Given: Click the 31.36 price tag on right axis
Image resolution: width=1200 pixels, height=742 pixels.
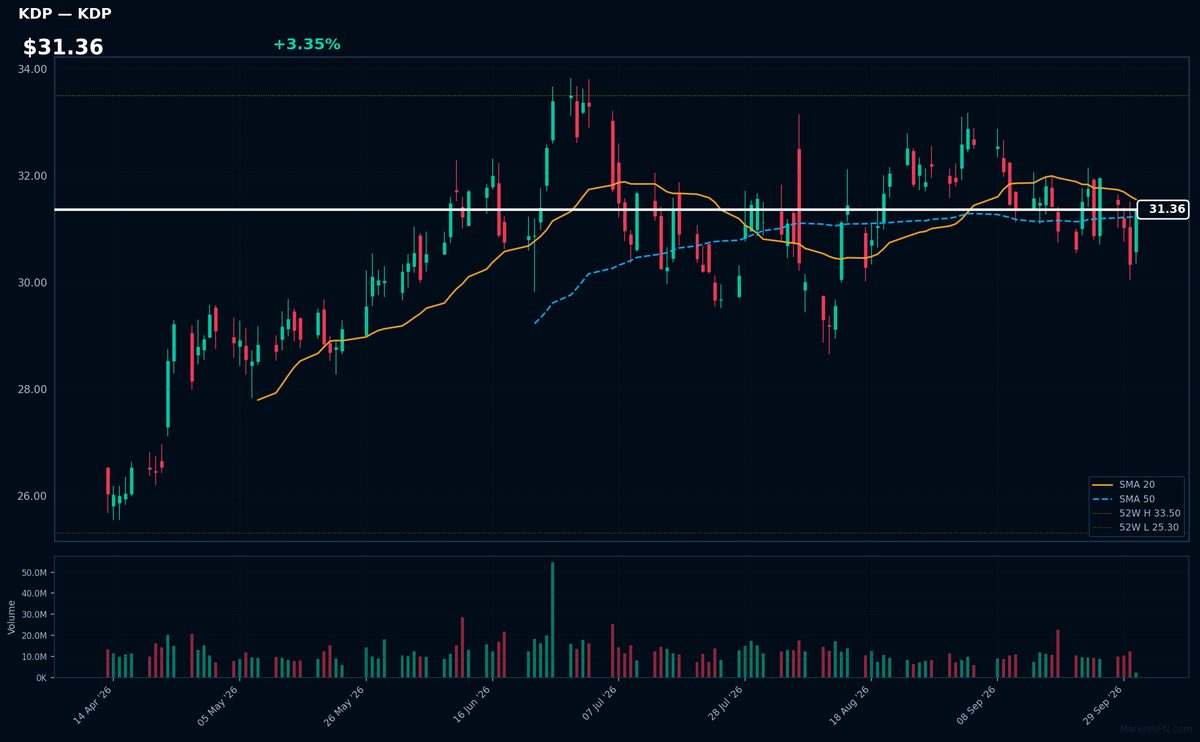Looking at the screenshot, I should click(x=1163, y=209).
